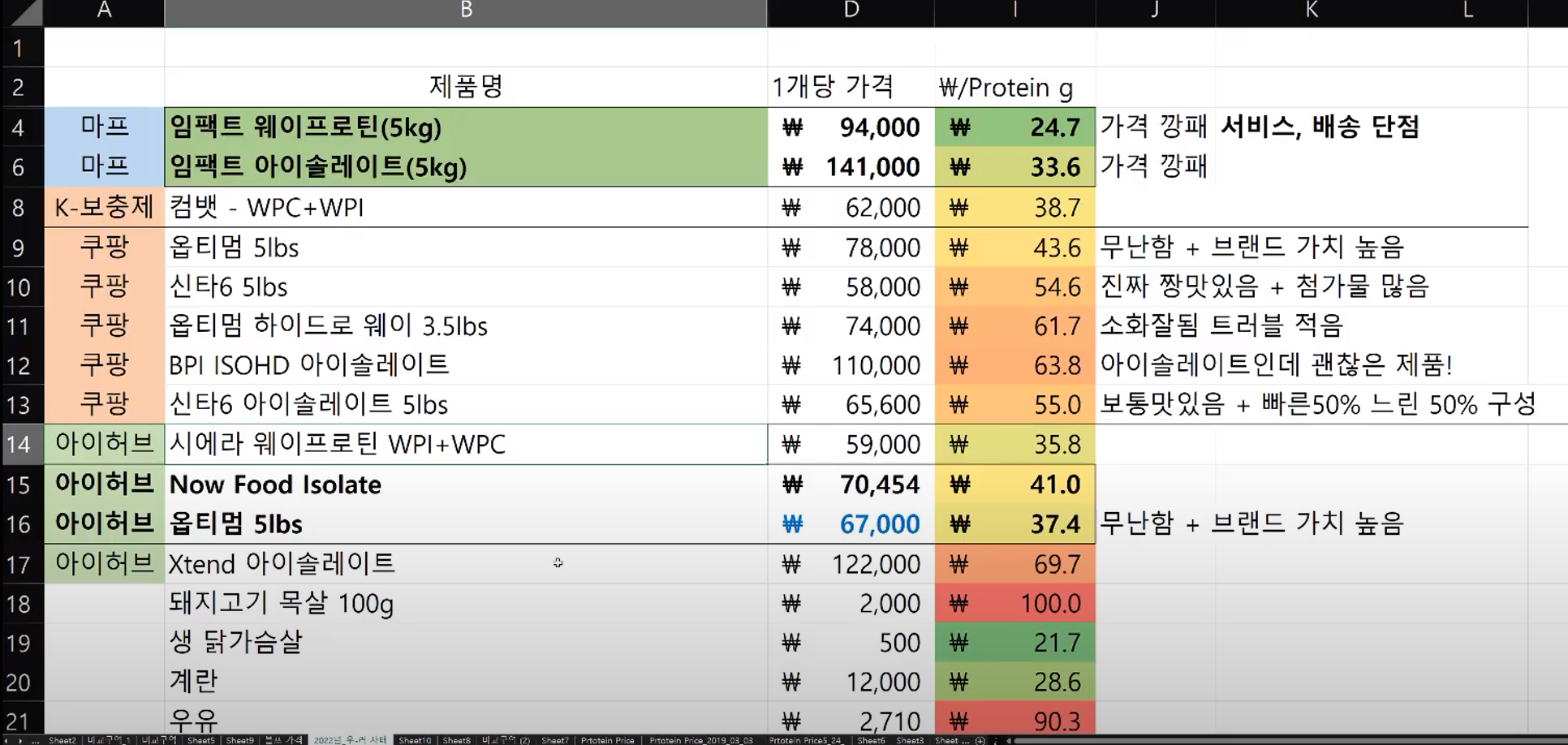The height and width of the screenshot is (745, 1568).
Task: Click the 70,454 price cell
Action: tap(851, 484)
